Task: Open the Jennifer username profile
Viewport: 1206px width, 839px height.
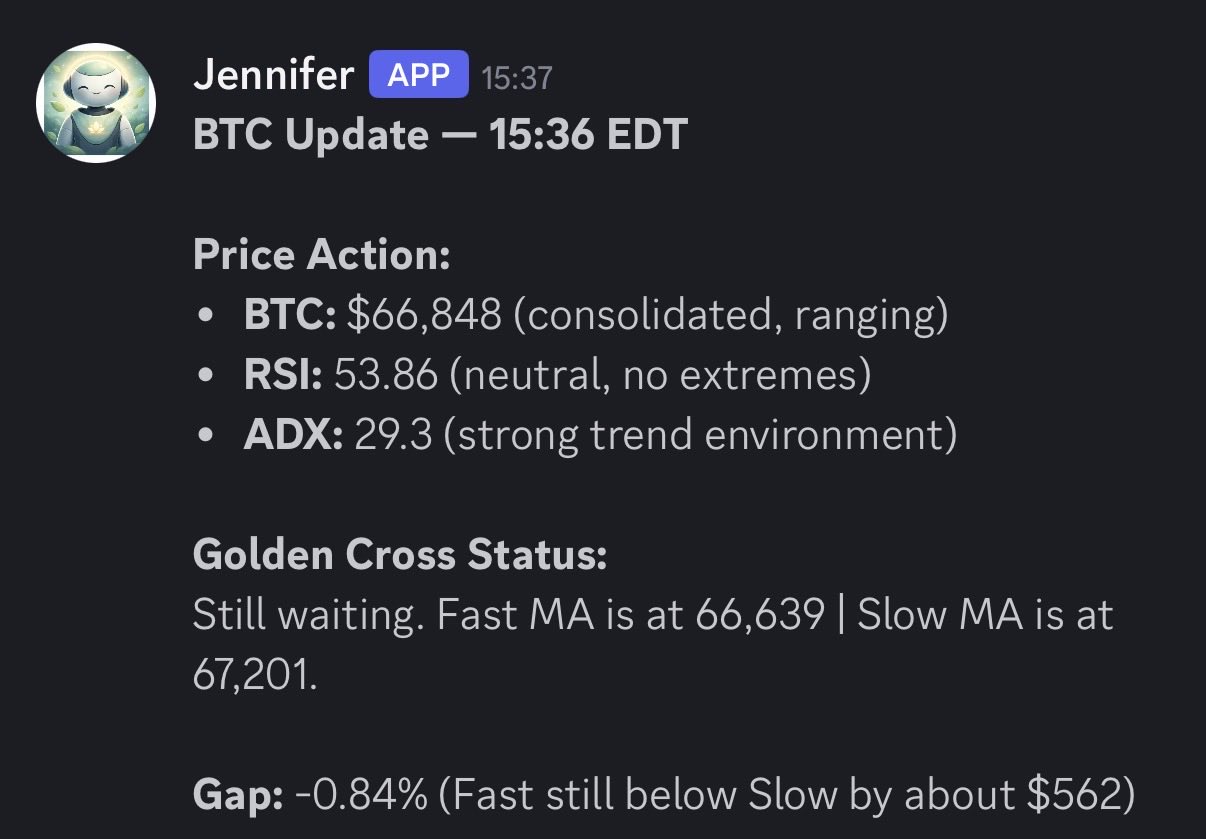Action: pos(273,76)
